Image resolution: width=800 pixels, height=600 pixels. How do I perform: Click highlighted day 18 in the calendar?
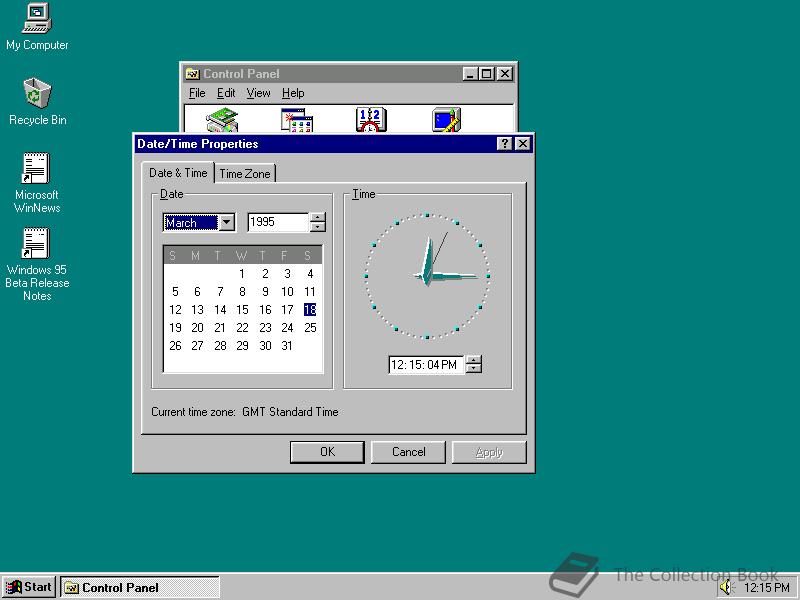click(310, 310)
